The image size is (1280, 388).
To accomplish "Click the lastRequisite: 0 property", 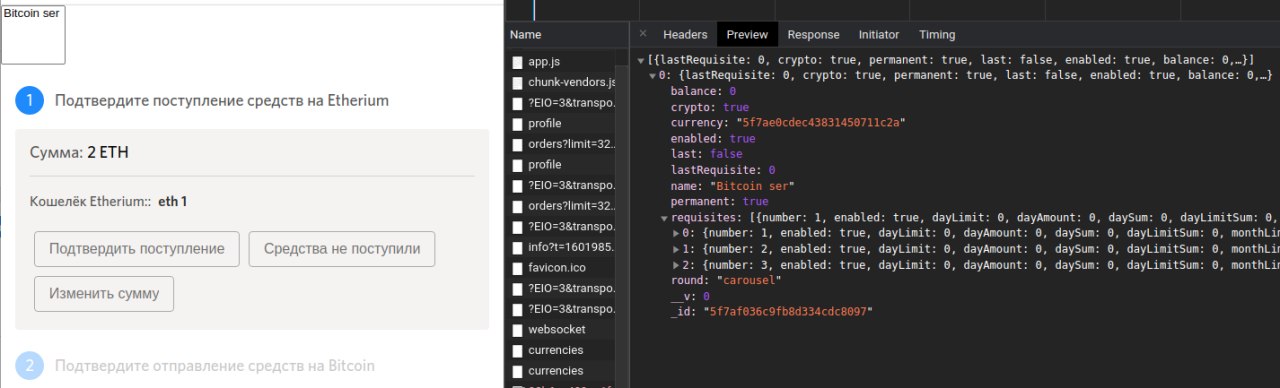I will (722, 170).
